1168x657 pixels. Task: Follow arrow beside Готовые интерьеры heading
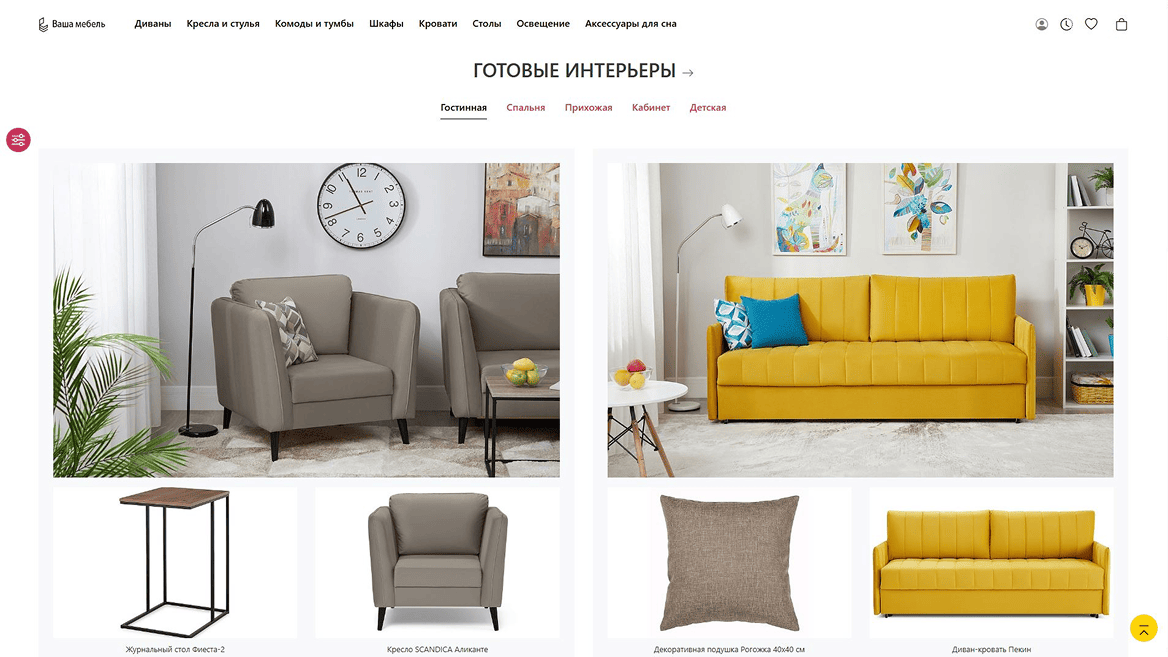coord(688,72)
